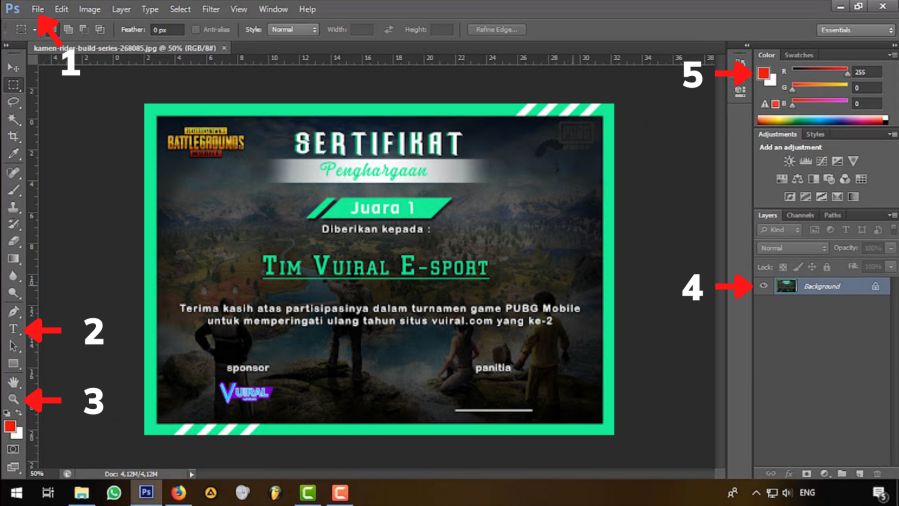Toggle lock position
Screen dimensions: 899x506
pyautogui.click(x=812, y=267)
